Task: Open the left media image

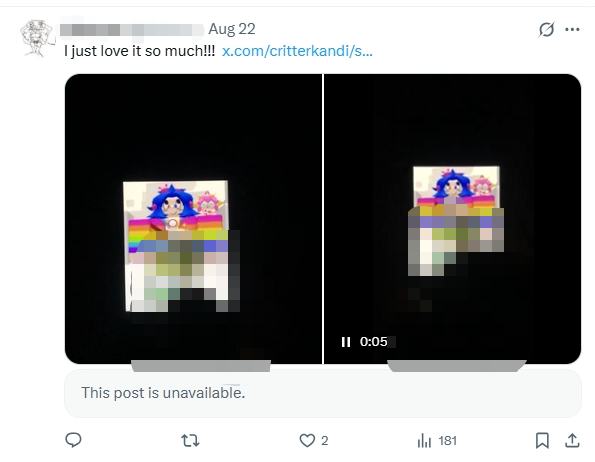Action: pyautogui.click(x=193, y=219)
